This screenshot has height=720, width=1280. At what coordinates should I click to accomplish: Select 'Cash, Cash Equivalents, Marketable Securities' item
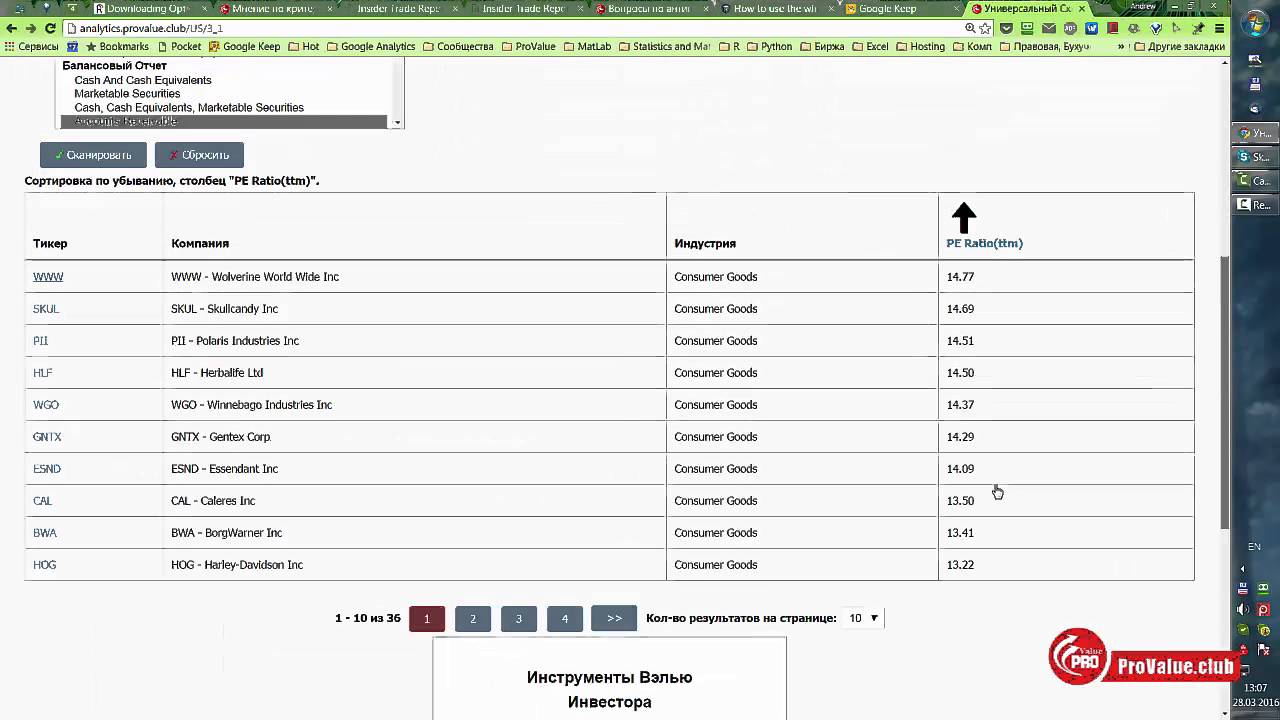tap(189, 108)
